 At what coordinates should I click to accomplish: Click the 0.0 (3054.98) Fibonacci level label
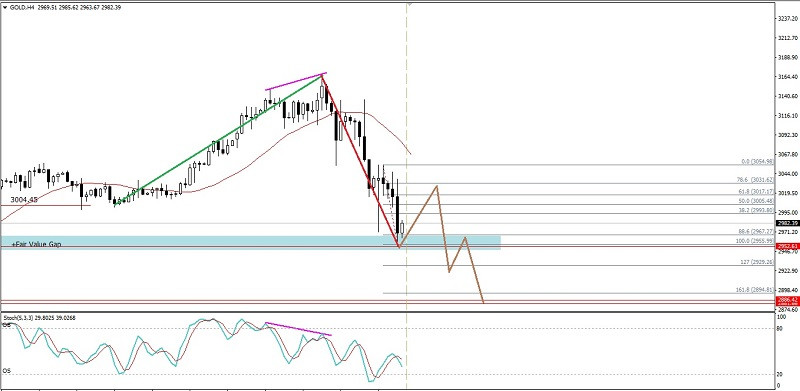[x=758, y=161]
